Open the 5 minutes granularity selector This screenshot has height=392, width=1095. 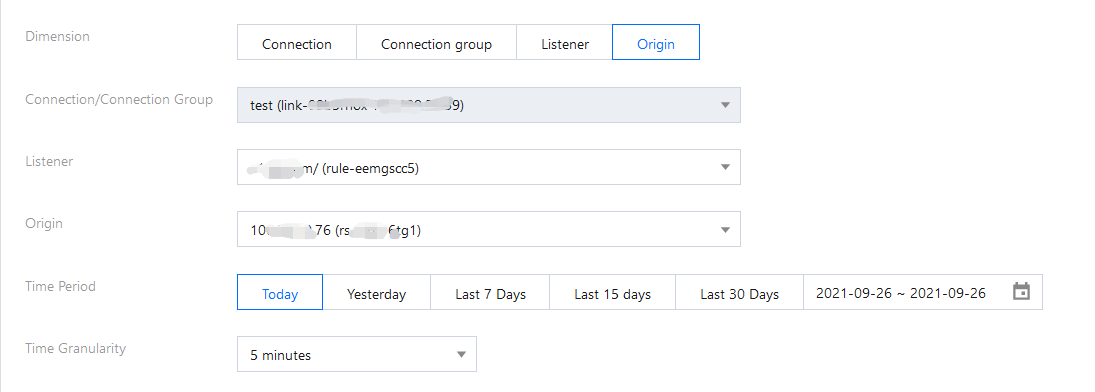click(x=357, y=354)
